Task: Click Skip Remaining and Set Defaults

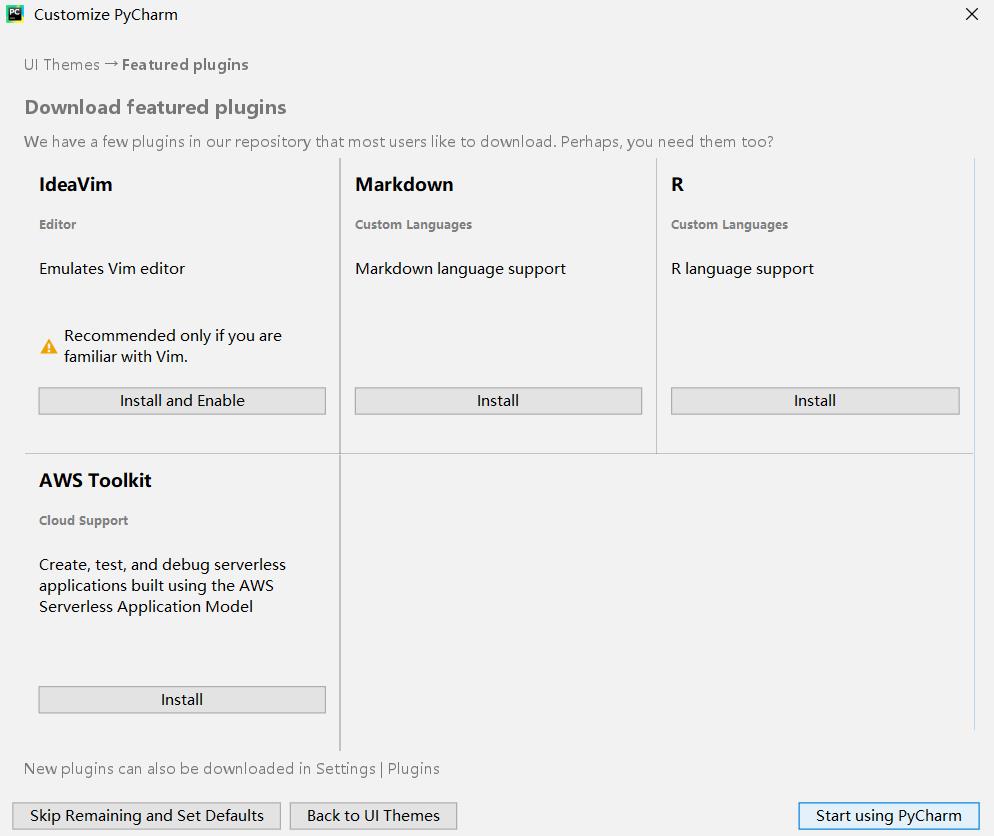Action: pyautogui.click(x=146, y=816)
